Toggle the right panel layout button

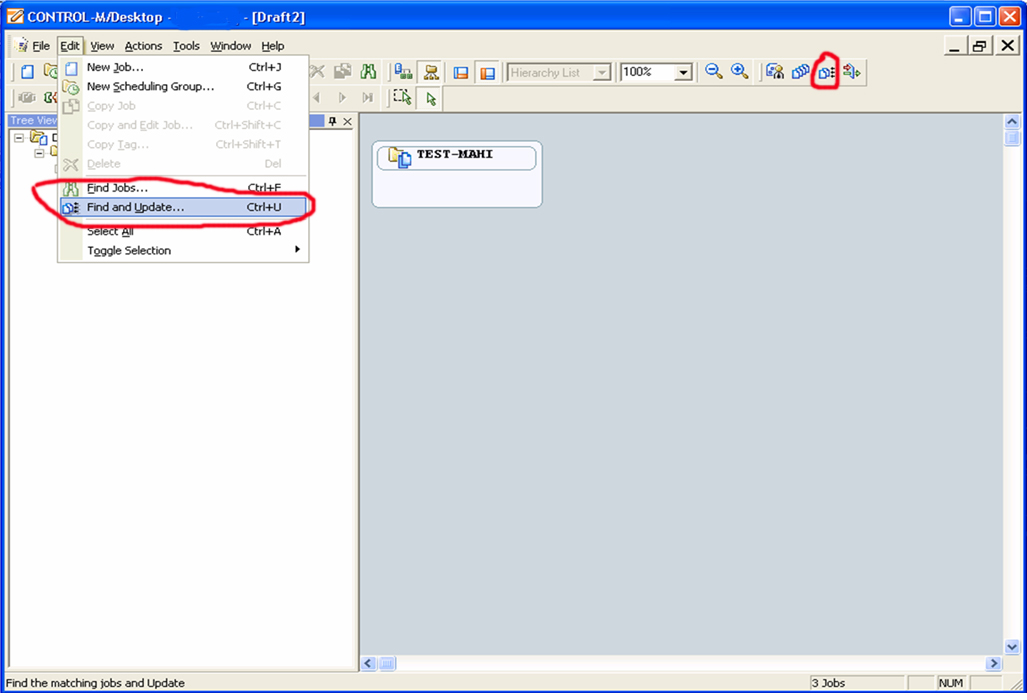point(489,71)
